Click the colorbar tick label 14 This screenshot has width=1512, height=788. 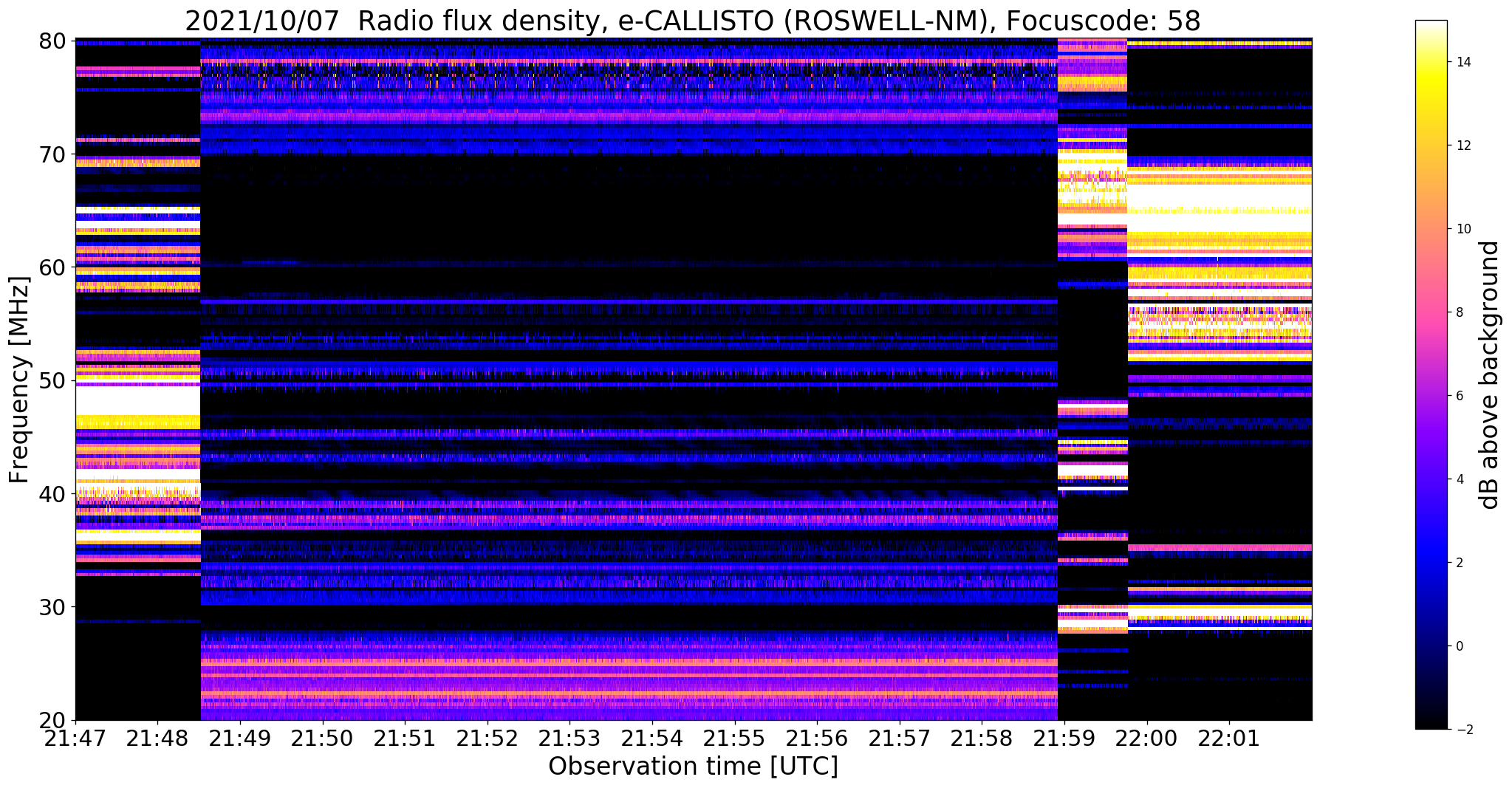pos(1463,61)
